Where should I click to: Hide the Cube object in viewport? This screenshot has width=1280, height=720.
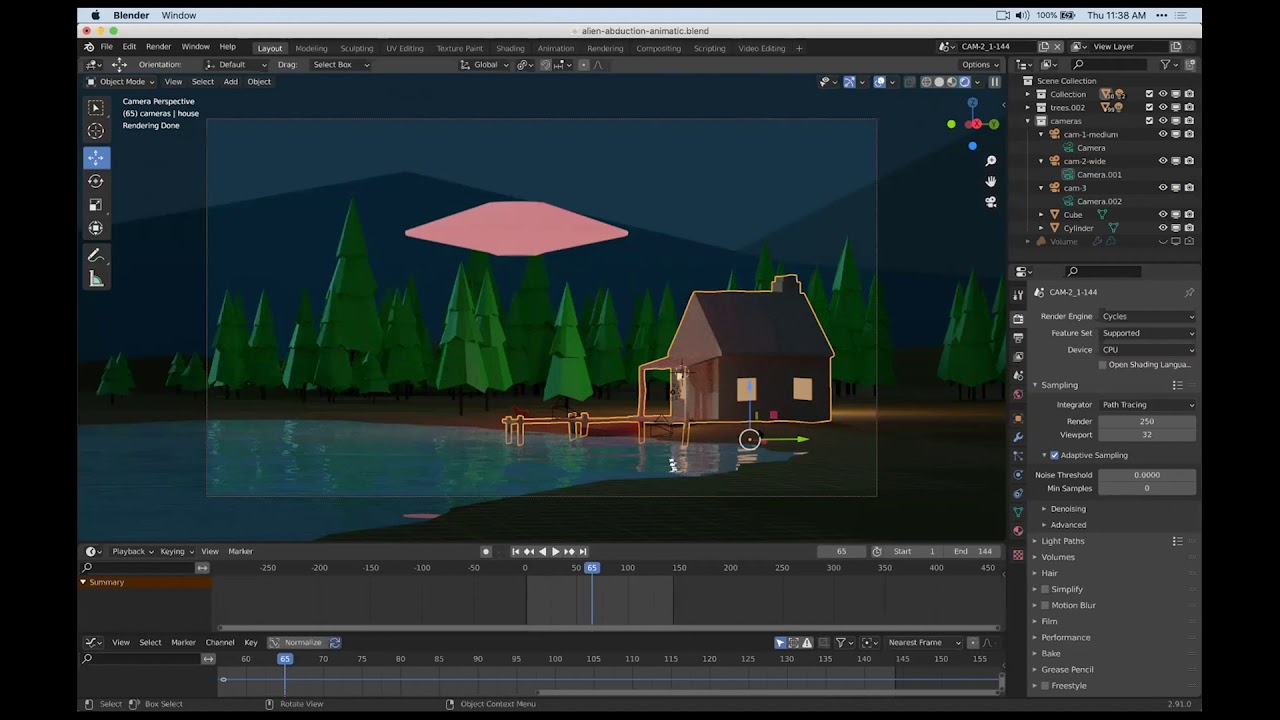1163,214
